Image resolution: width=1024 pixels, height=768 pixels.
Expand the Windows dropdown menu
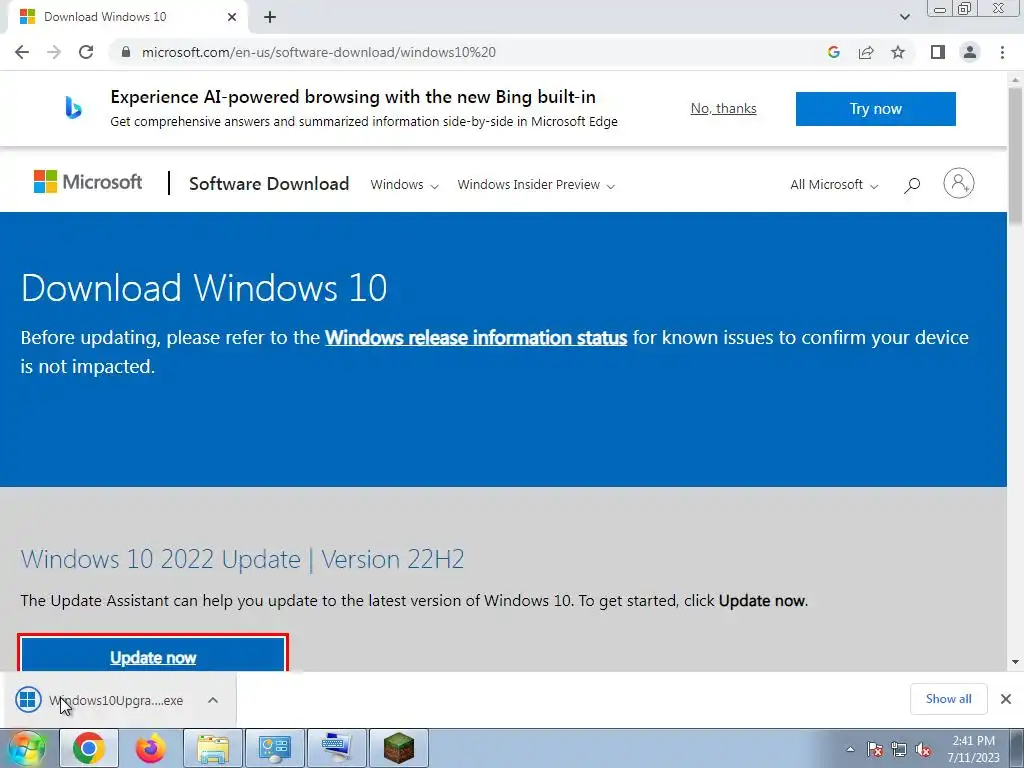[404, 185]
